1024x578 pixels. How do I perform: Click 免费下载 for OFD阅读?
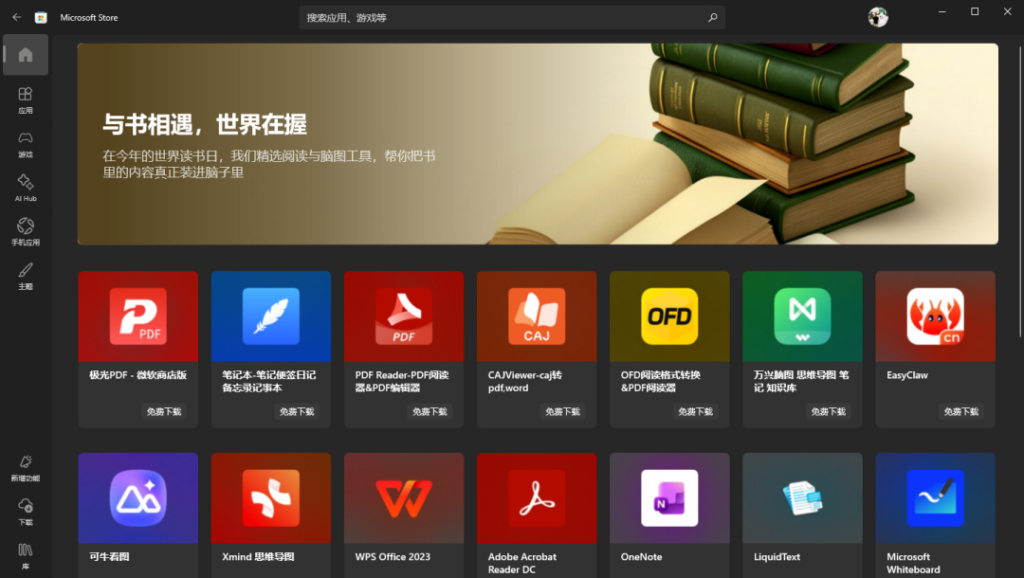pyautogui.click(x=696, y=411)
